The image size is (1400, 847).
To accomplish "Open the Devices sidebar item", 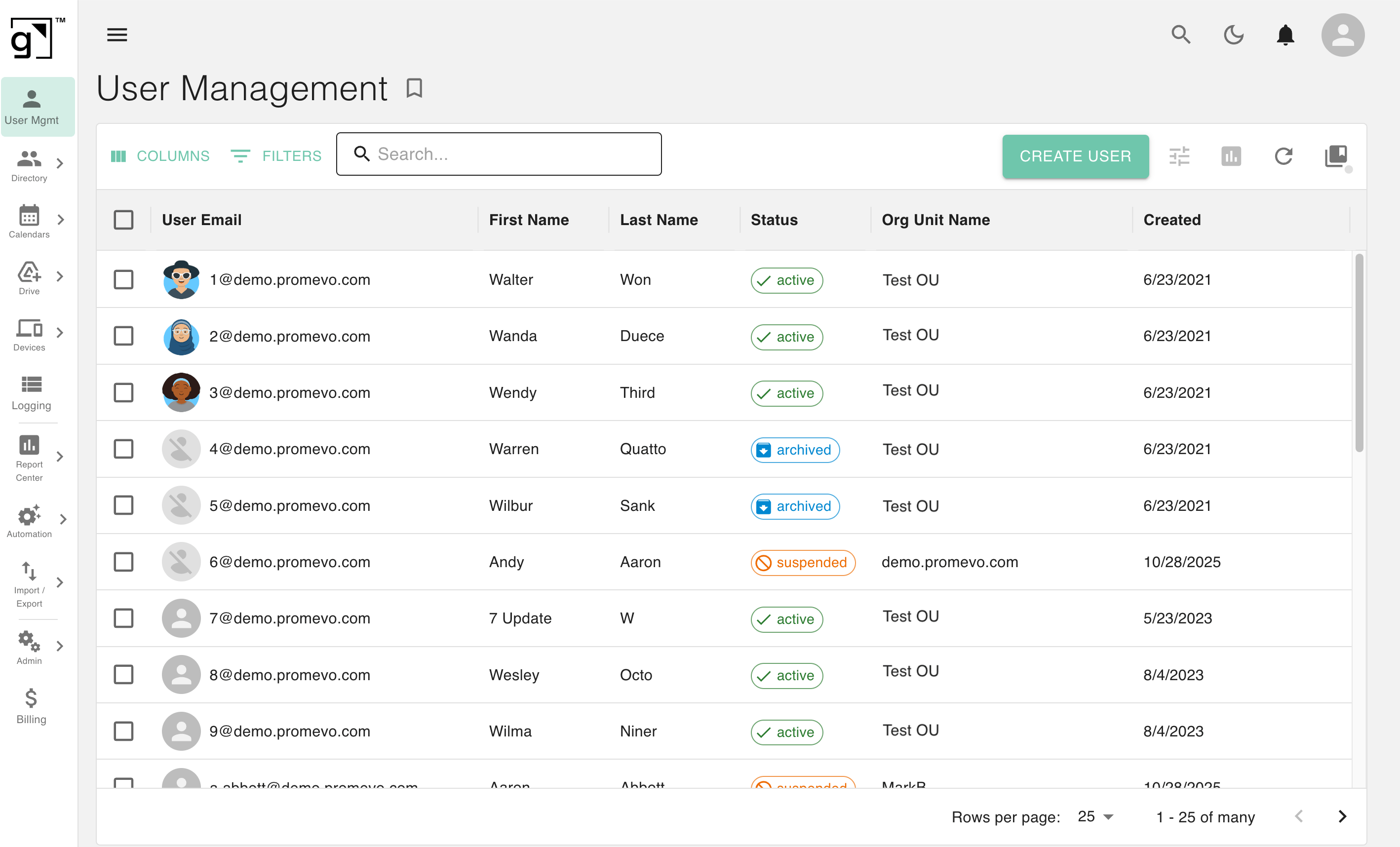I will (x=29, y=335).
